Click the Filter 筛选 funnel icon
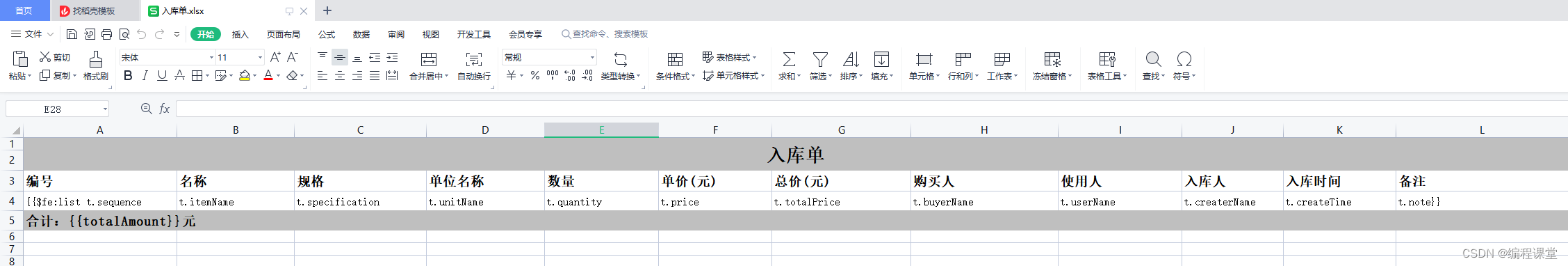The image size is (1568, 266). [x=820, y=59]
